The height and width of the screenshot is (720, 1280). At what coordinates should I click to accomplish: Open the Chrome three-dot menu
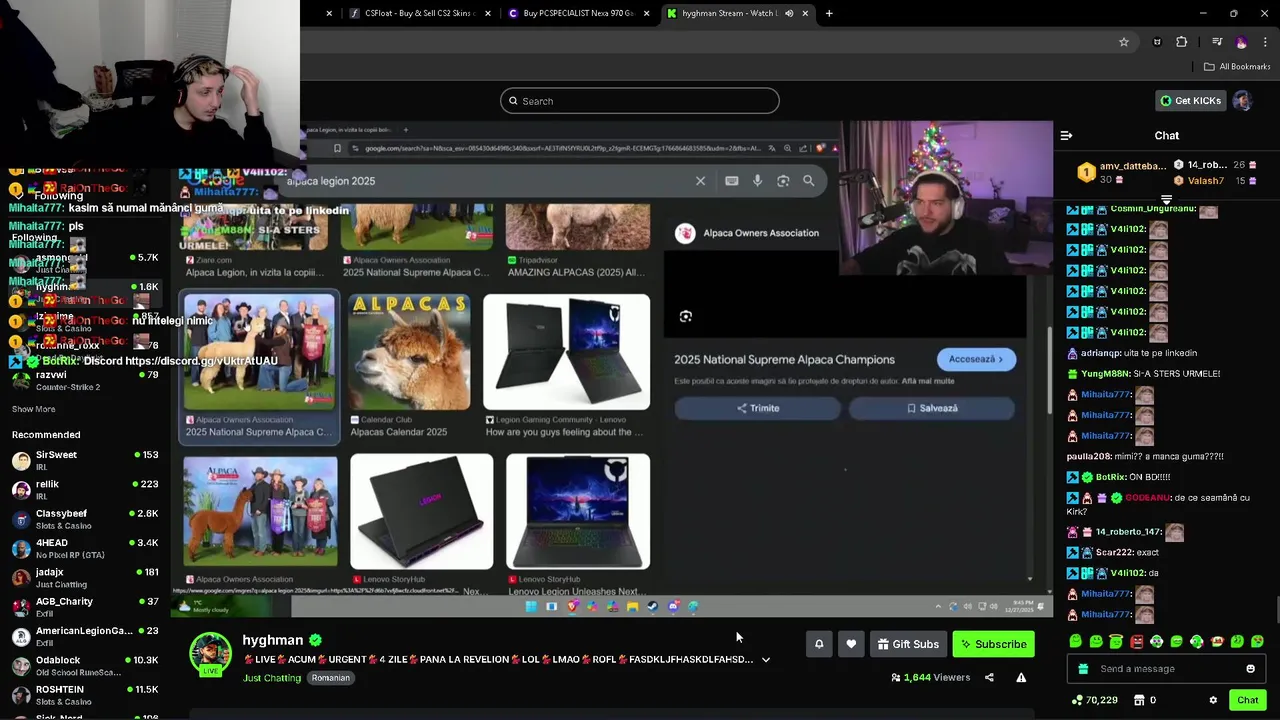1265,42
